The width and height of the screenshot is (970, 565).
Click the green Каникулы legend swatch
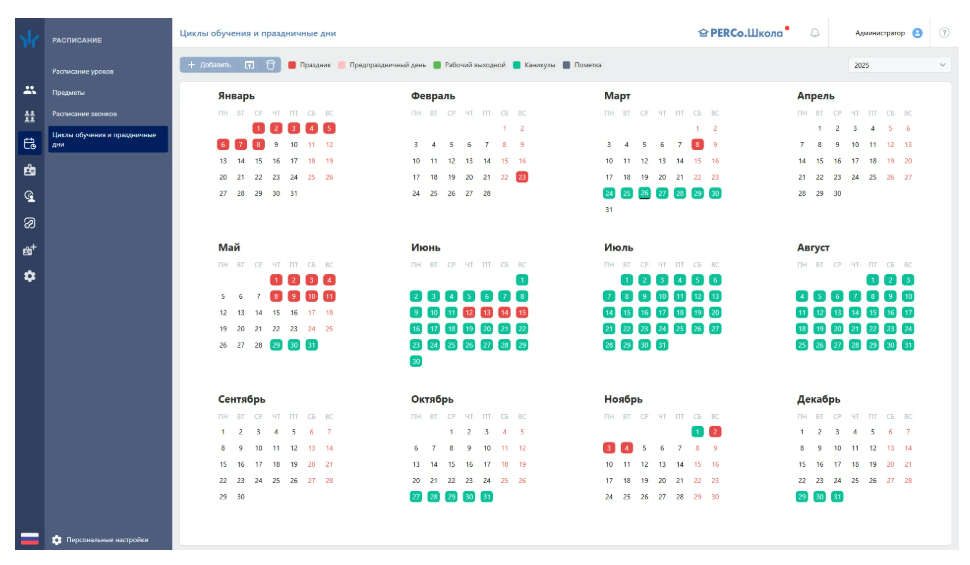(x=516, y=65)
